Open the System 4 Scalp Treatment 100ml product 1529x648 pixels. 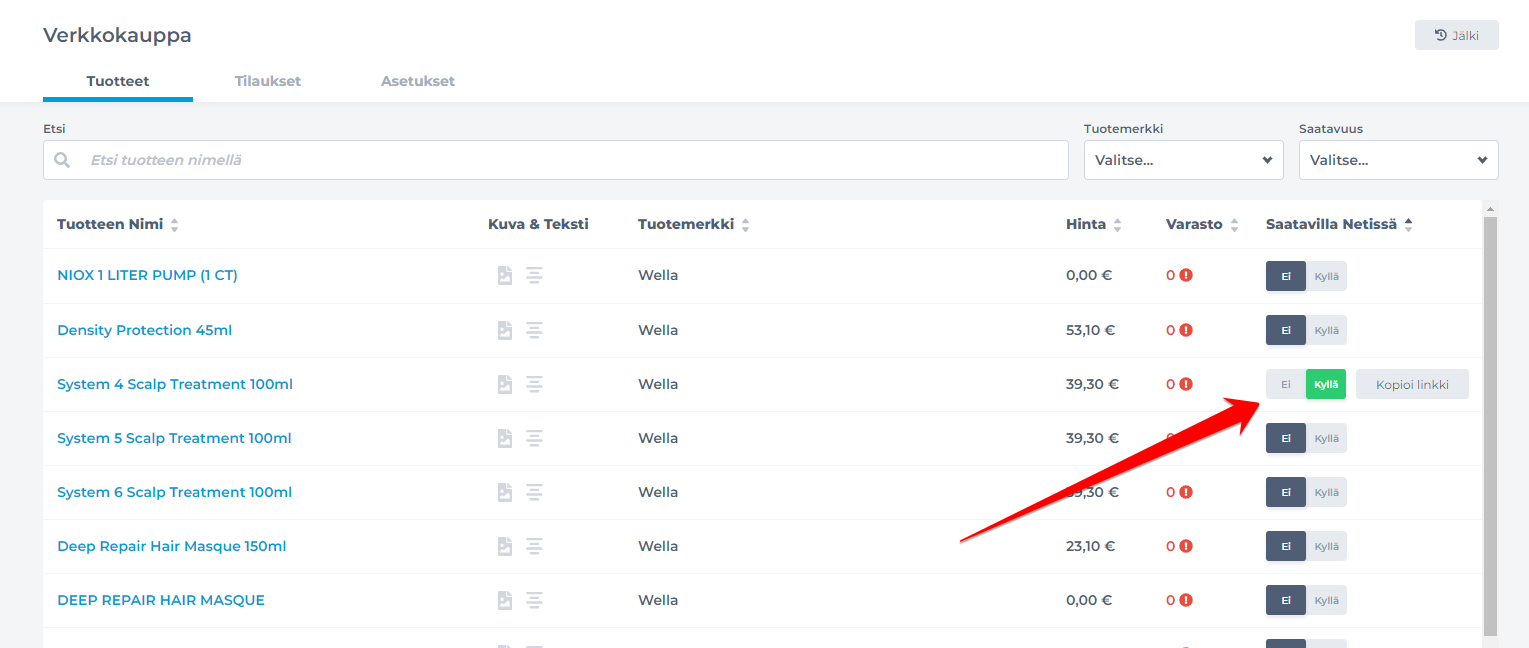pos(175,384)
